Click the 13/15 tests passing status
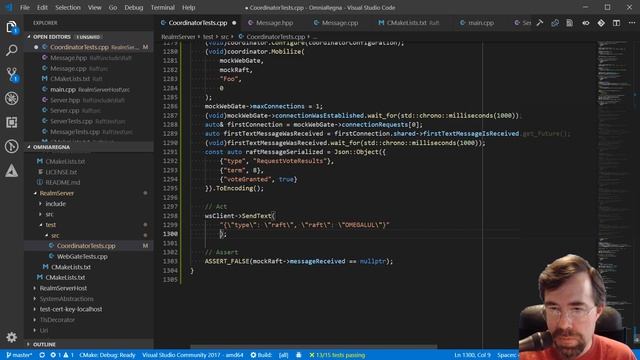640x360 pixels. [337, 355]
